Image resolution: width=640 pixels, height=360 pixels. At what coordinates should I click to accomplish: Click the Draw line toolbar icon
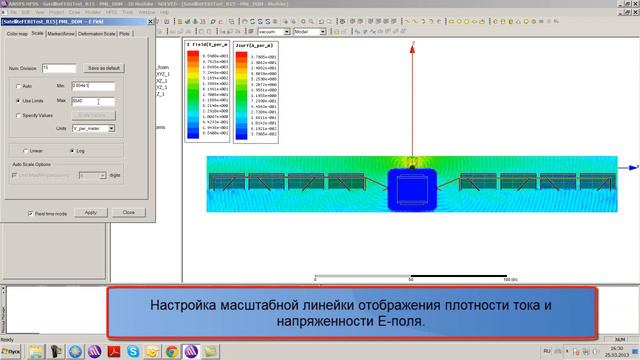(407, 21)
